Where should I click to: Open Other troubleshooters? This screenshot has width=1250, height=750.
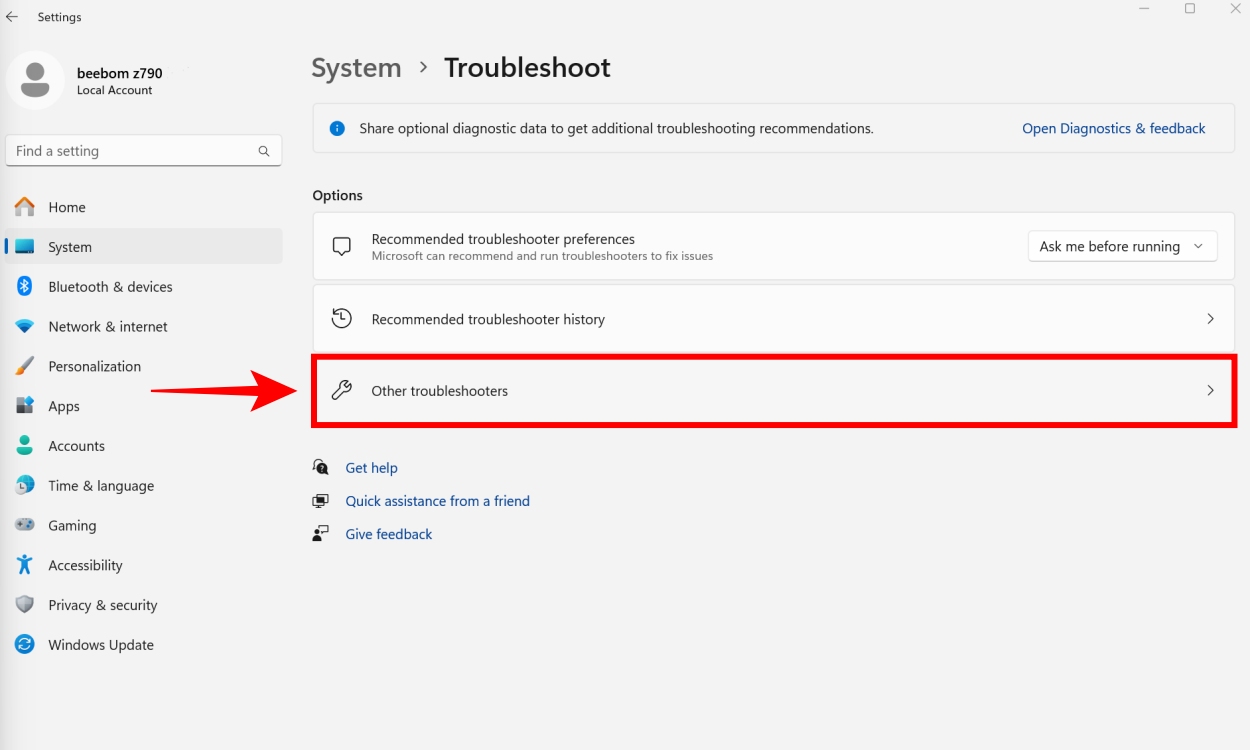pos(775,391)
